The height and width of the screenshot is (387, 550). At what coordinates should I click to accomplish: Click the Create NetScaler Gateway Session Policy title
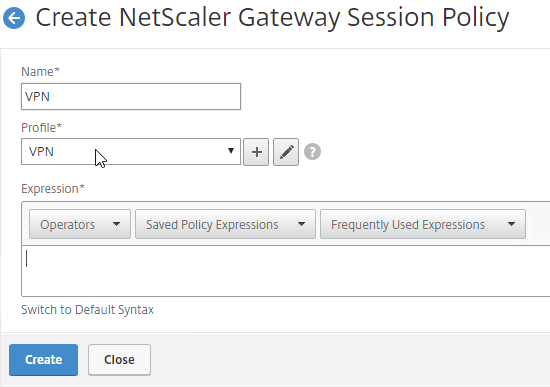[272, 18]
